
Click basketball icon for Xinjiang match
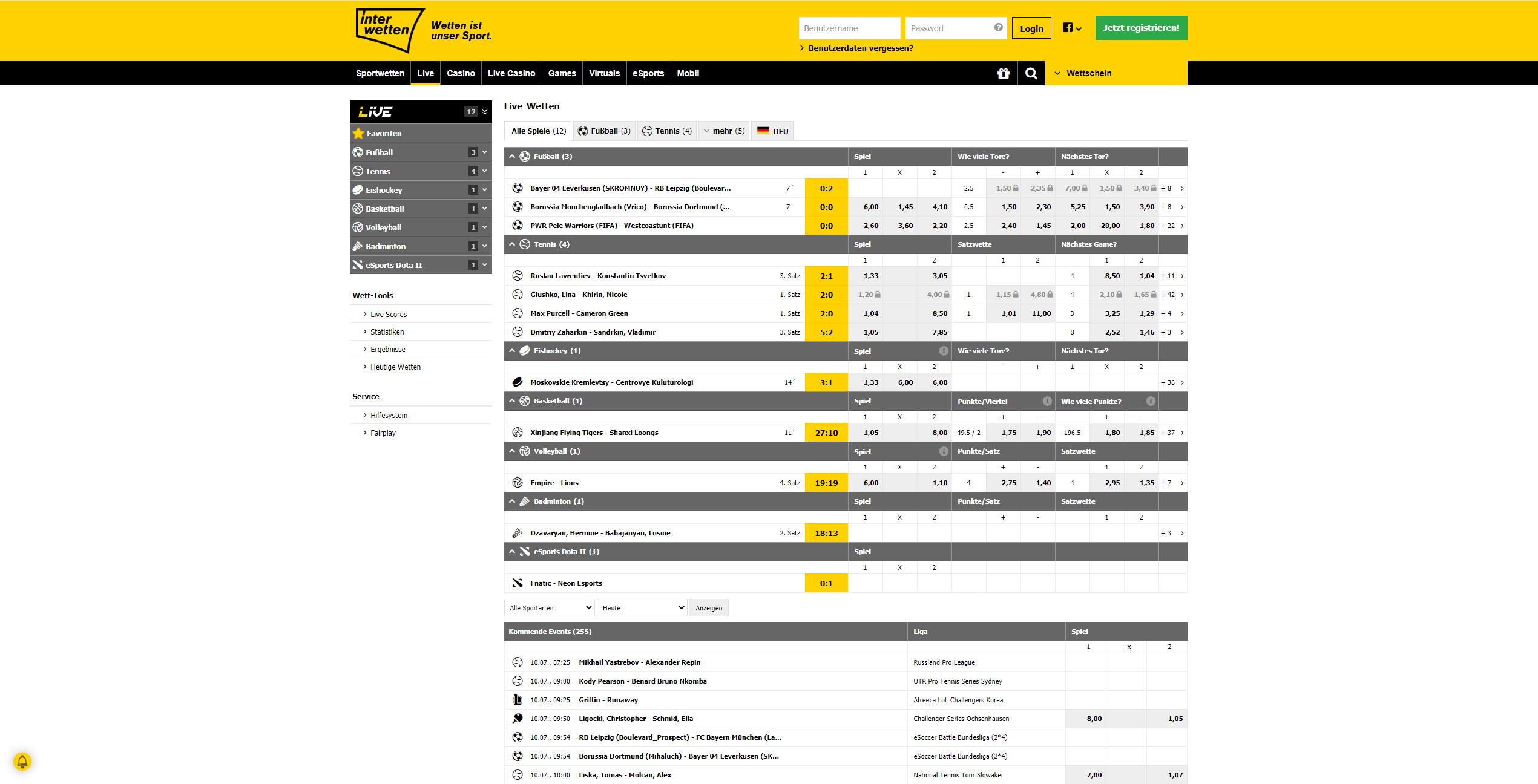tap(518, 433)
